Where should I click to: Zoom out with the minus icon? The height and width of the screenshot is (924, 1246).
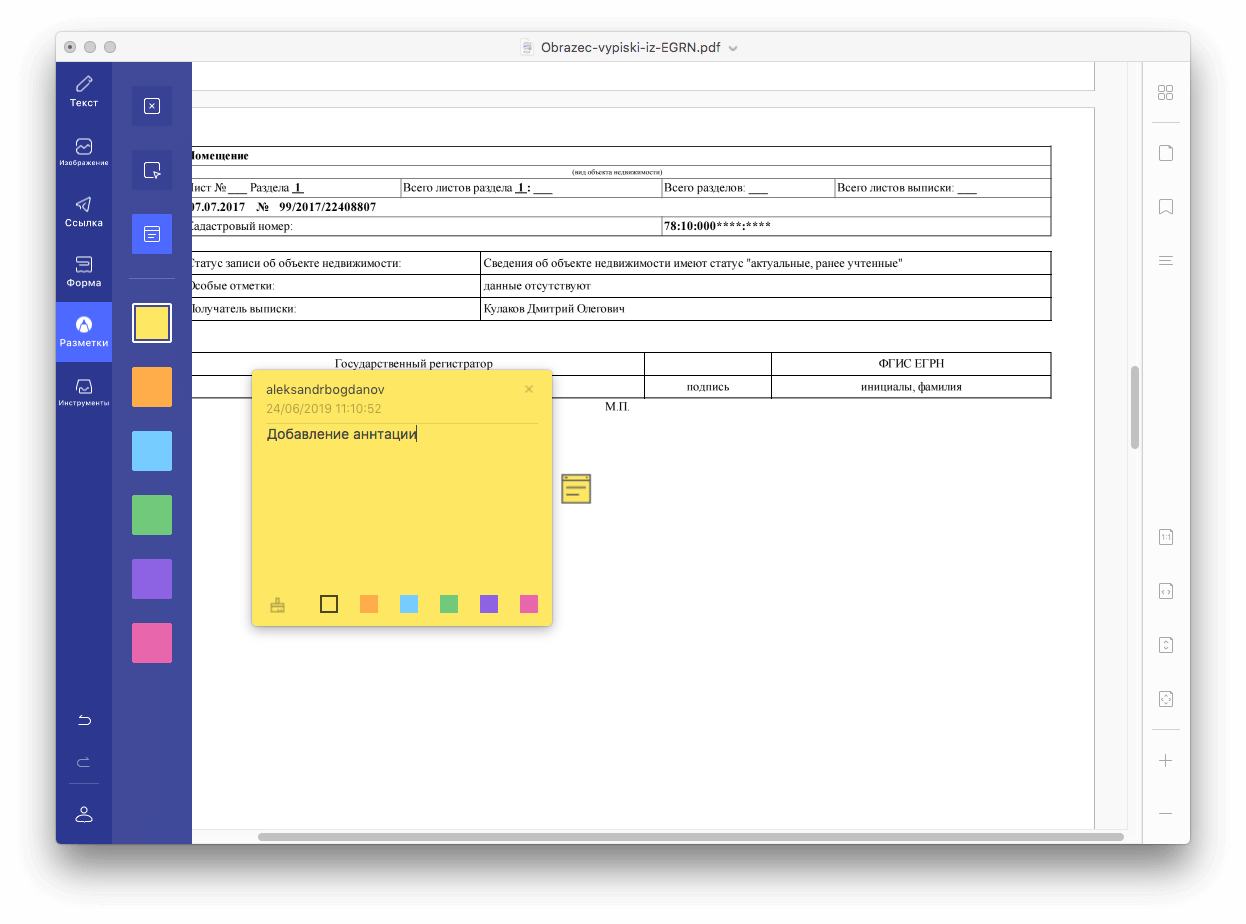point(1165,813)
